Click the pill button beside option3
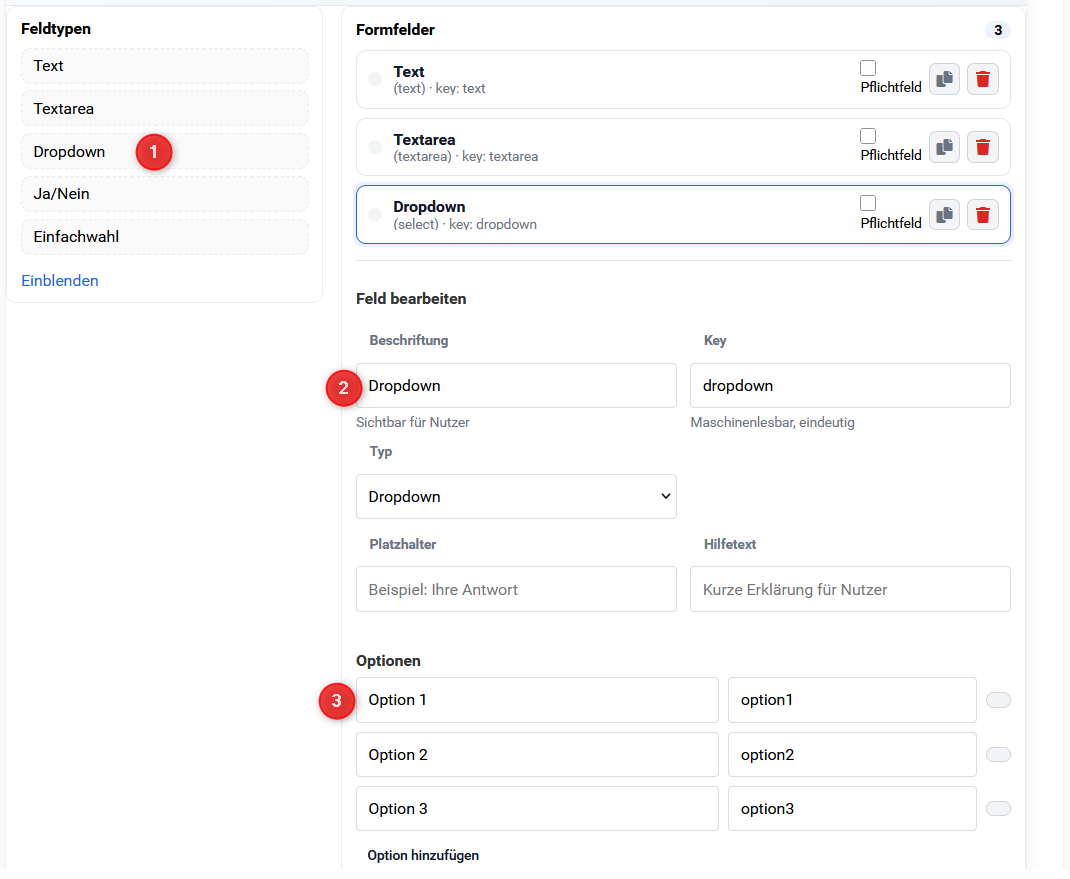Image resolution: width=1070 pixels, height=879 pixels. point(998,808)
